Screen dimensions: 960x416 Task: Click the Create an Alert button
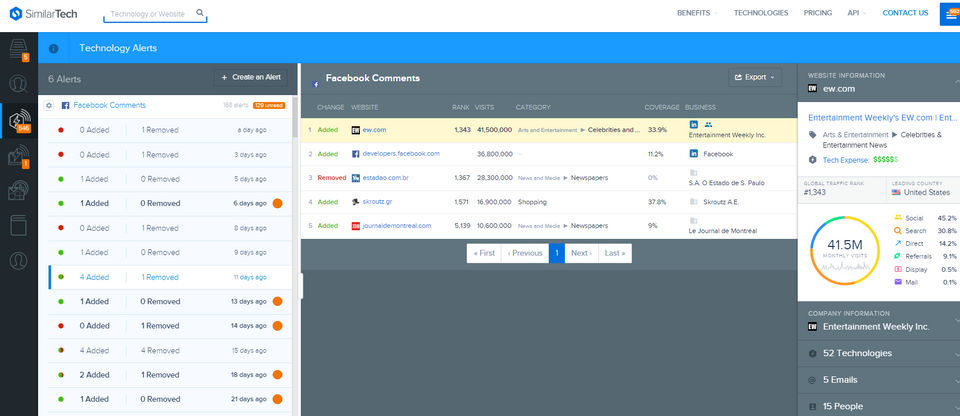click(251, 77)
